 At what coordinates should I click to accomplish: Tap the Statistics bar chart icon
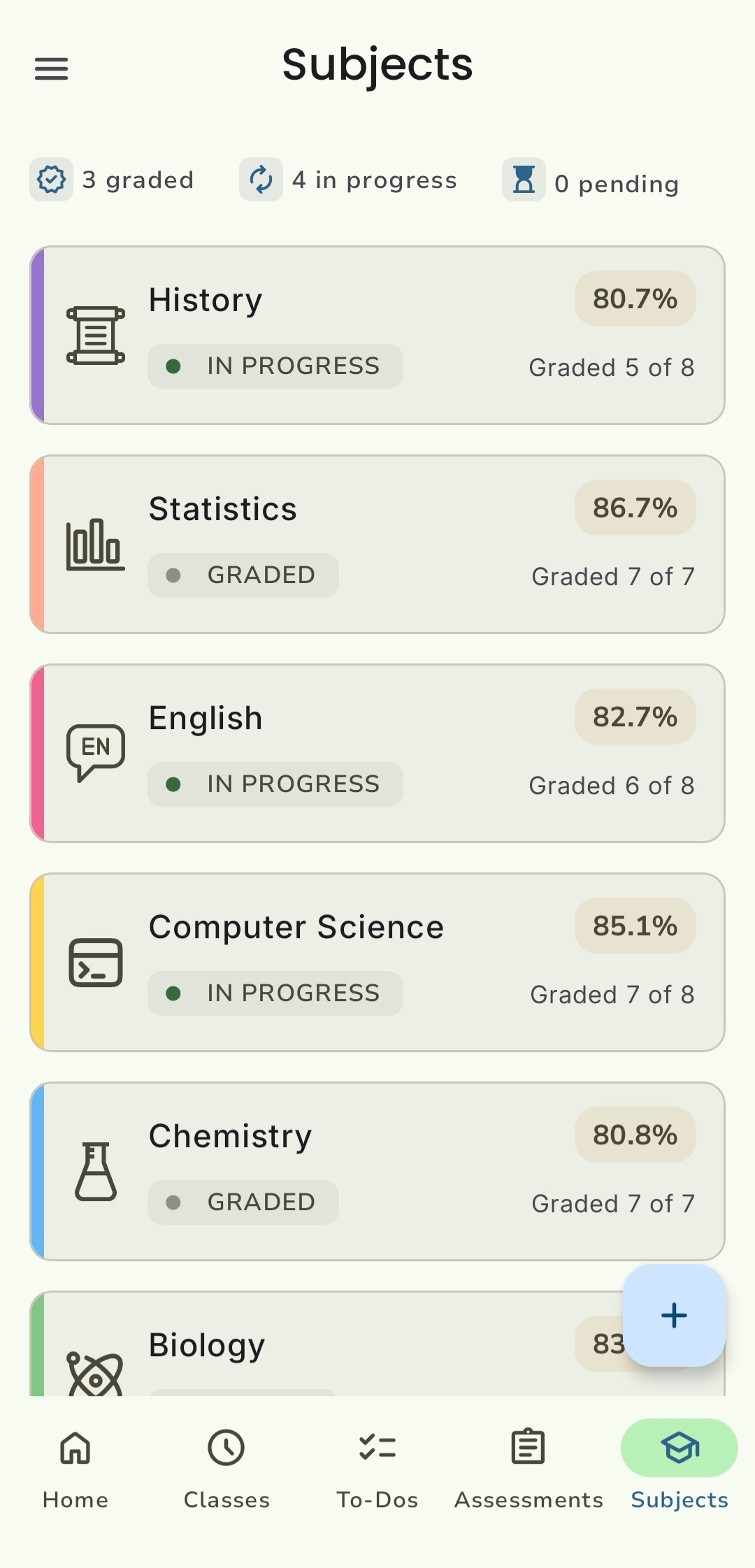(x=96, y=545)
